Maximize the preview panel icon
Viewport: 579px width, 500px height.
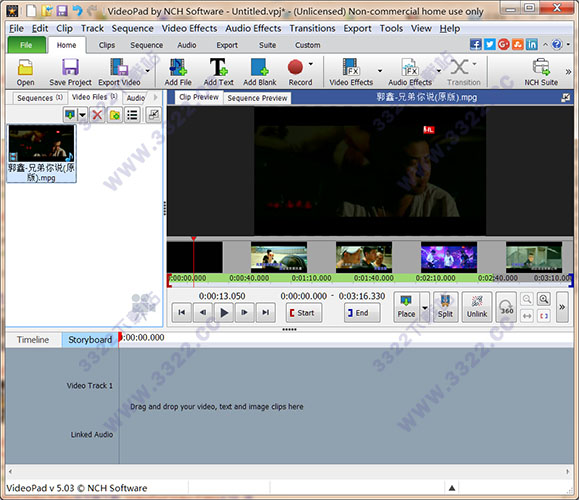pyautogui.click(x=565, y=98)
